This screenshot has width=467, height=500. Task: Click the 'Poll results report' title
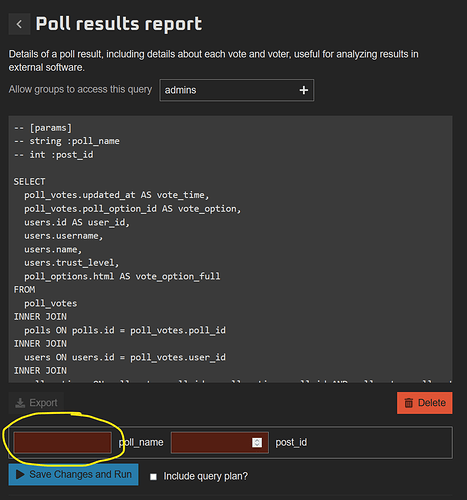click(119, 24)
